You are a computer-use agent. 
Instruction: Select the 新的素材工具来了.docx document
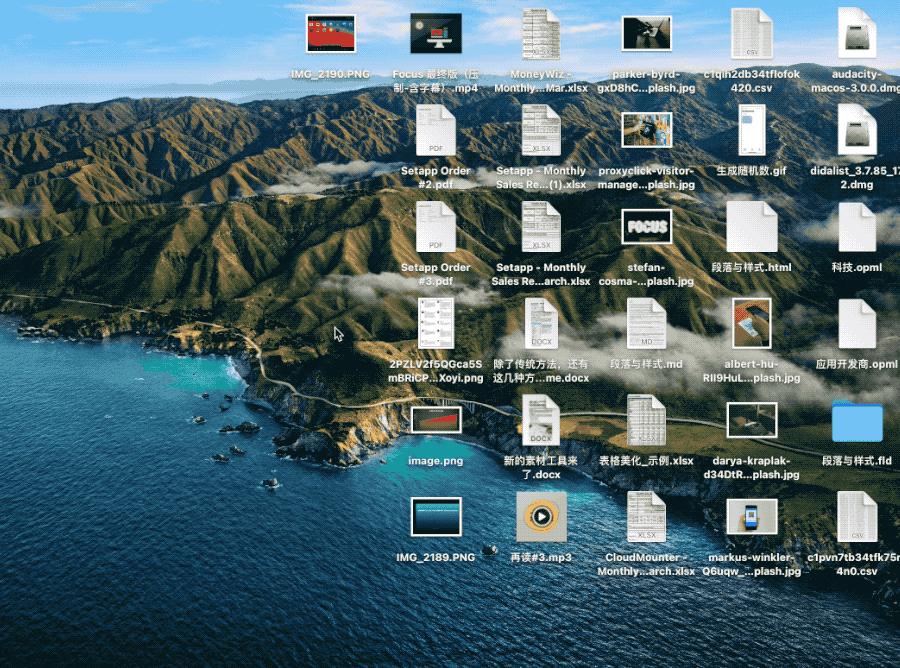(541, 421)
